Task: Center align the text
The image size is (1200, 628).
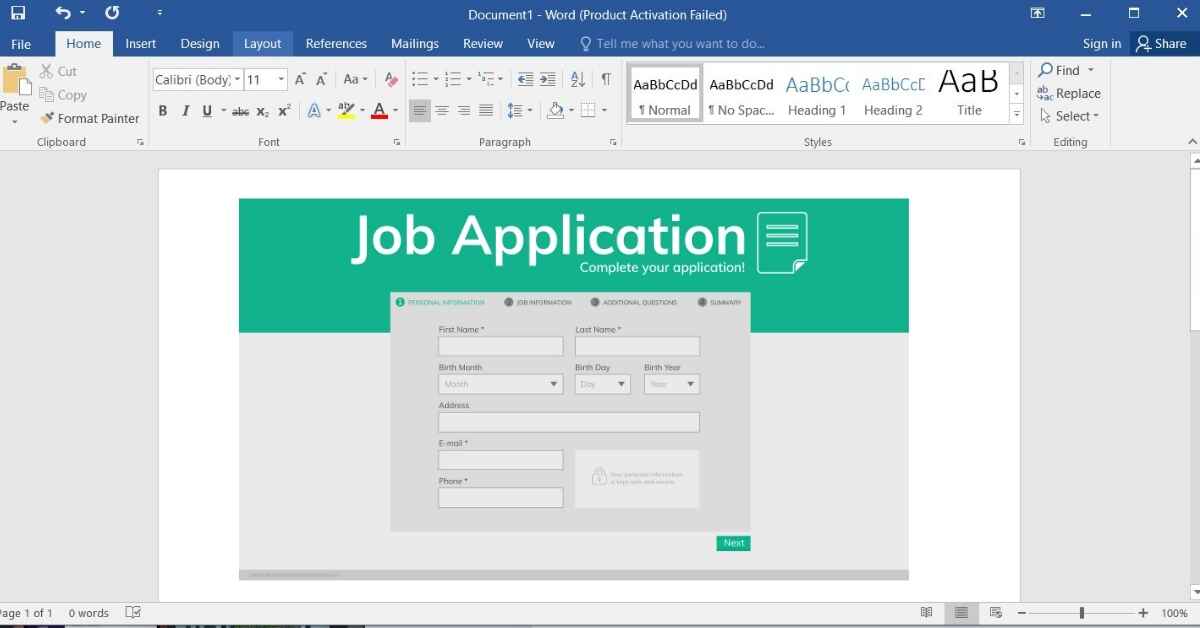Action: tap(442, 111)
